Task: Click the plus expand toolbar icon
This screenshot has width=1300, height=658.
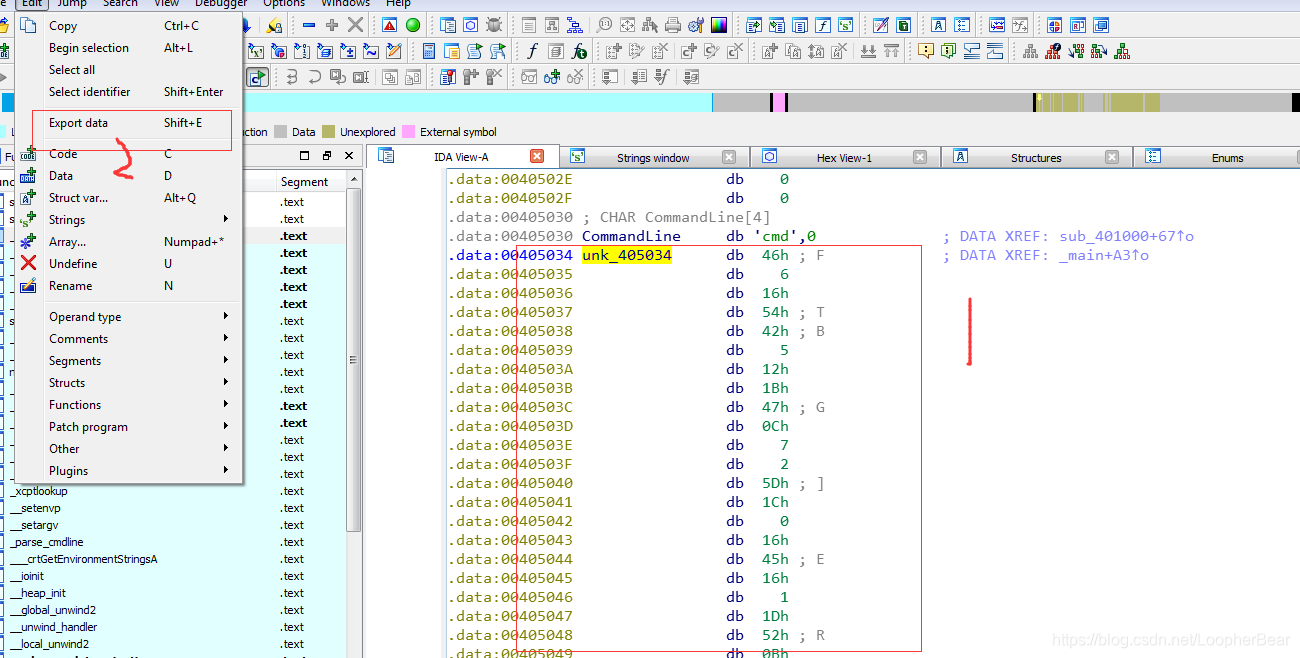Action: coord(331,25)
